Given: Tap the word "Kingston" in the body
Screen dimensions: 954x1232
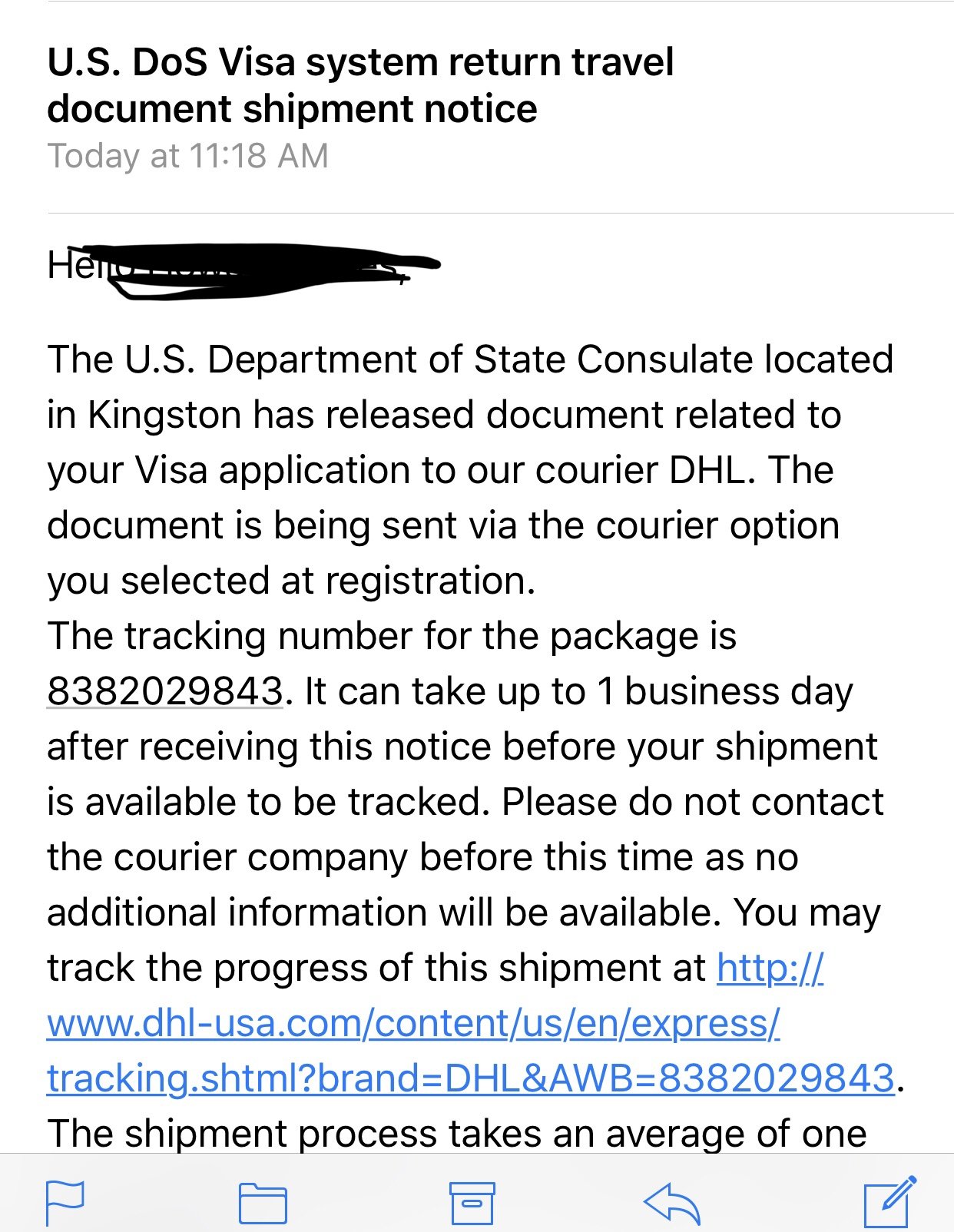Looking at the screenshot, I should 164,415.
